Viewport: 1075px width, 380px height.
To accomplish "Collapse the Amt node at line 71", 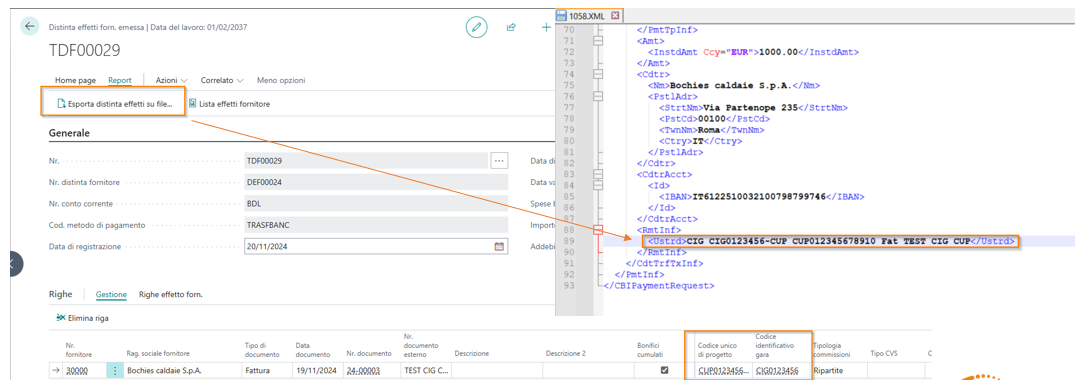I will coord(598,41).
